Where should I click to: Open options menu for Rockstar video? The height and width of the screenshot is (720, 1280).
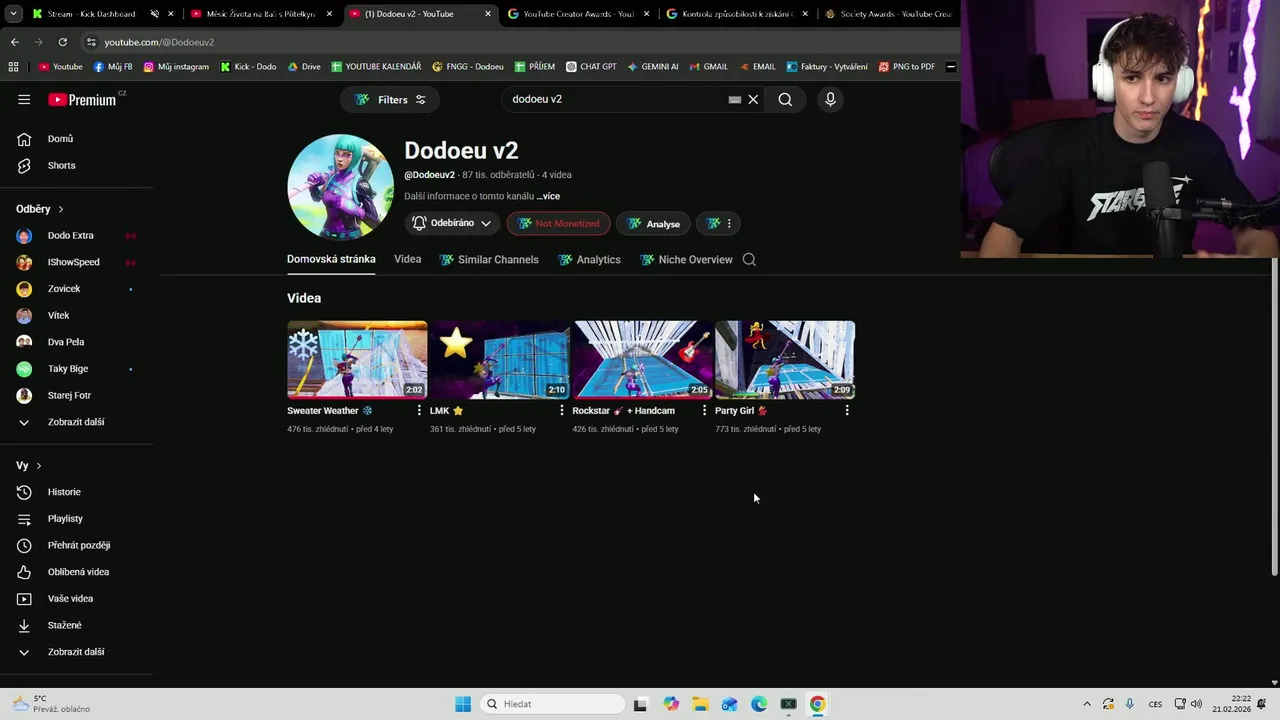[x=704, y=410]
